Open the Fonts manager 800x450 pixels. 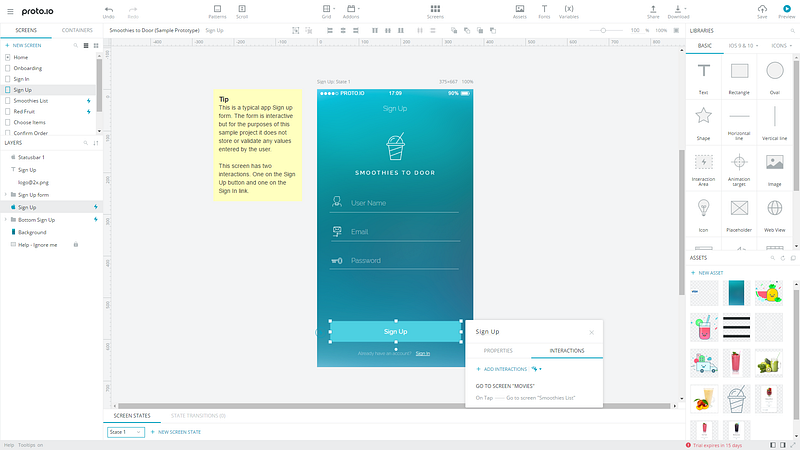point(544,12)
